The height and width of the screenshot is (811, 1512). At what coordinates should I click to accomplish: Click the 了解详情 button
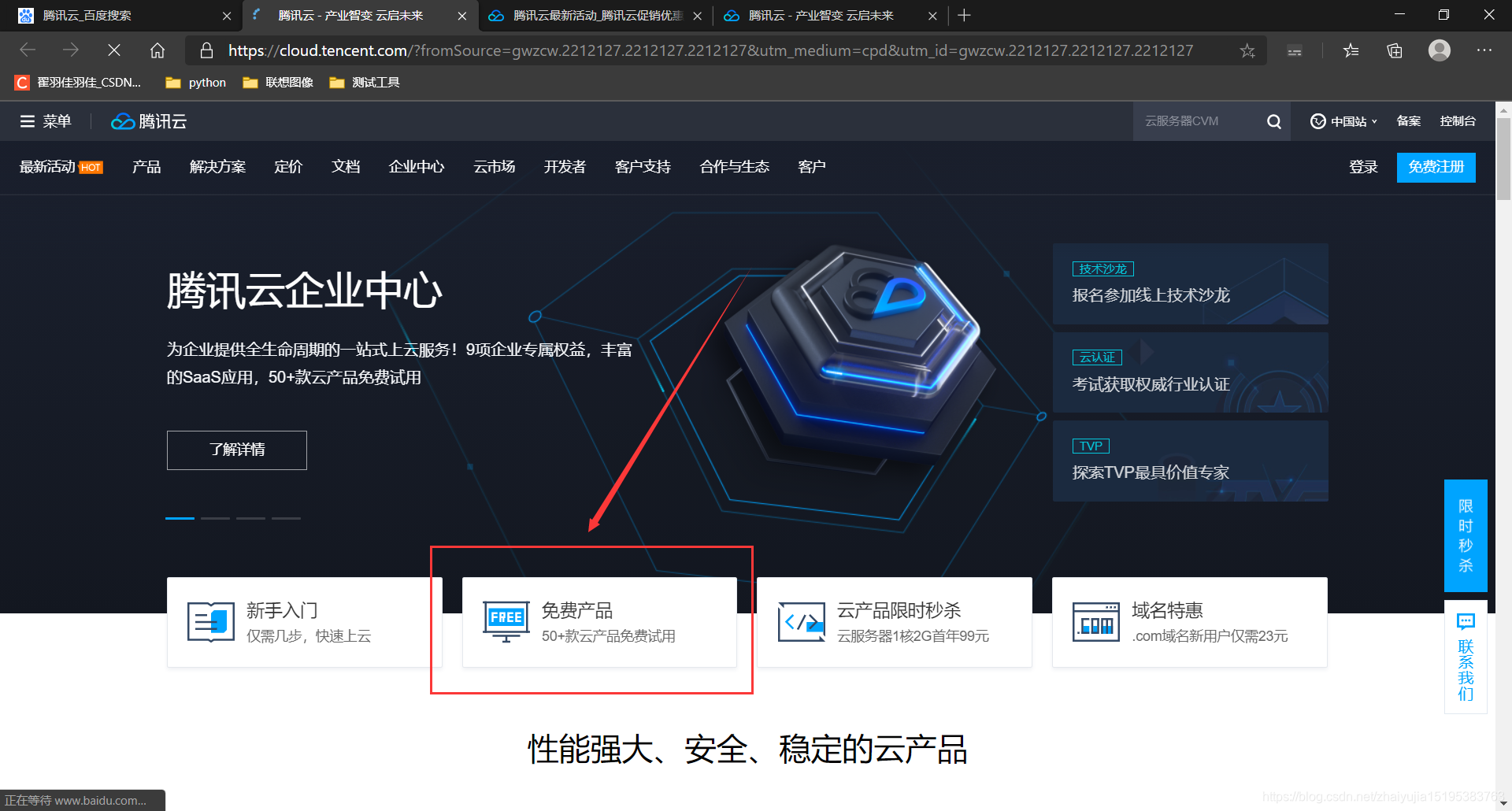(x=237, y=450)
